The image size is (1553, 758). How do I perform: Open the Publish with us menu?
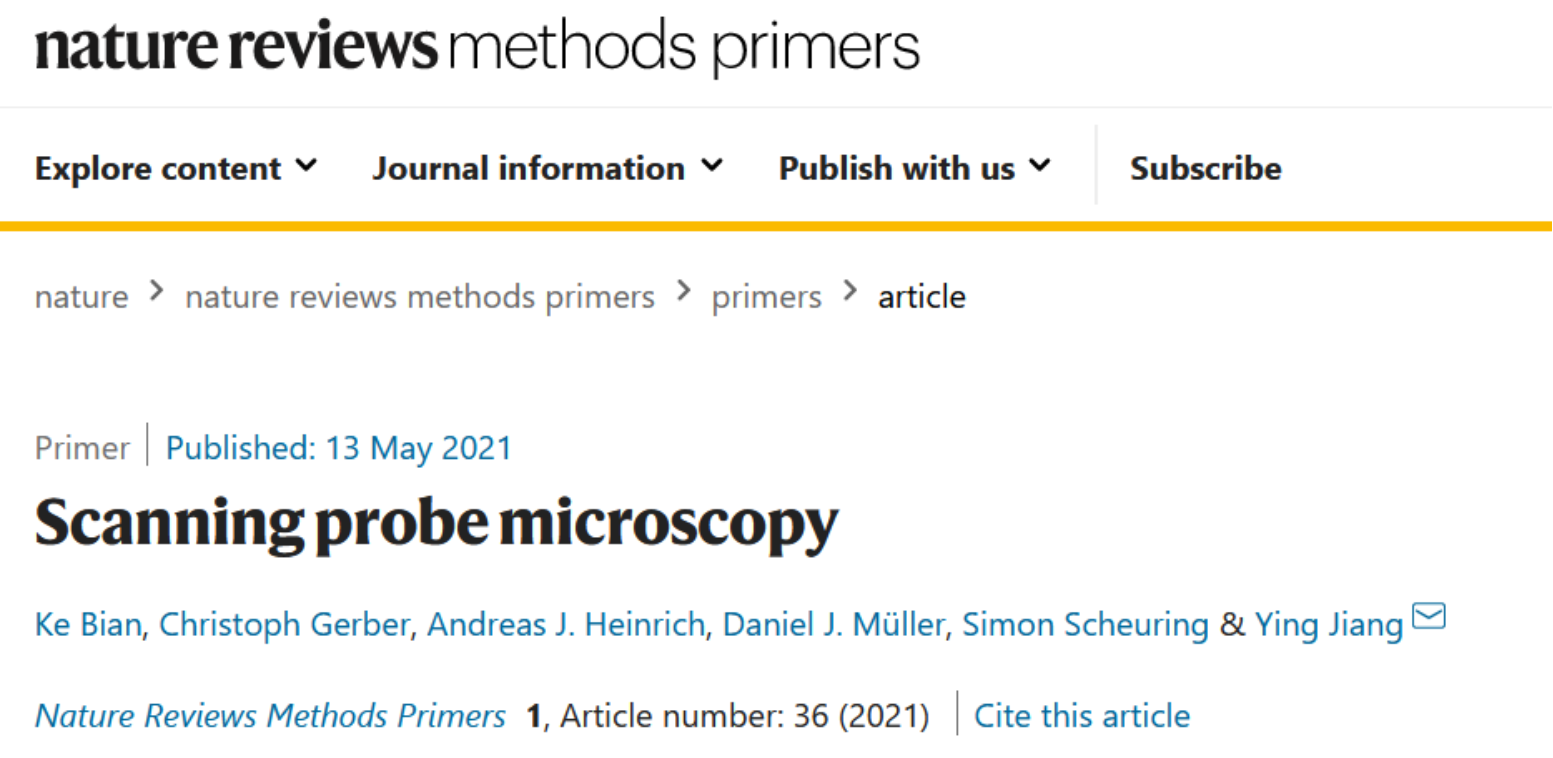(x=914, y=168)
